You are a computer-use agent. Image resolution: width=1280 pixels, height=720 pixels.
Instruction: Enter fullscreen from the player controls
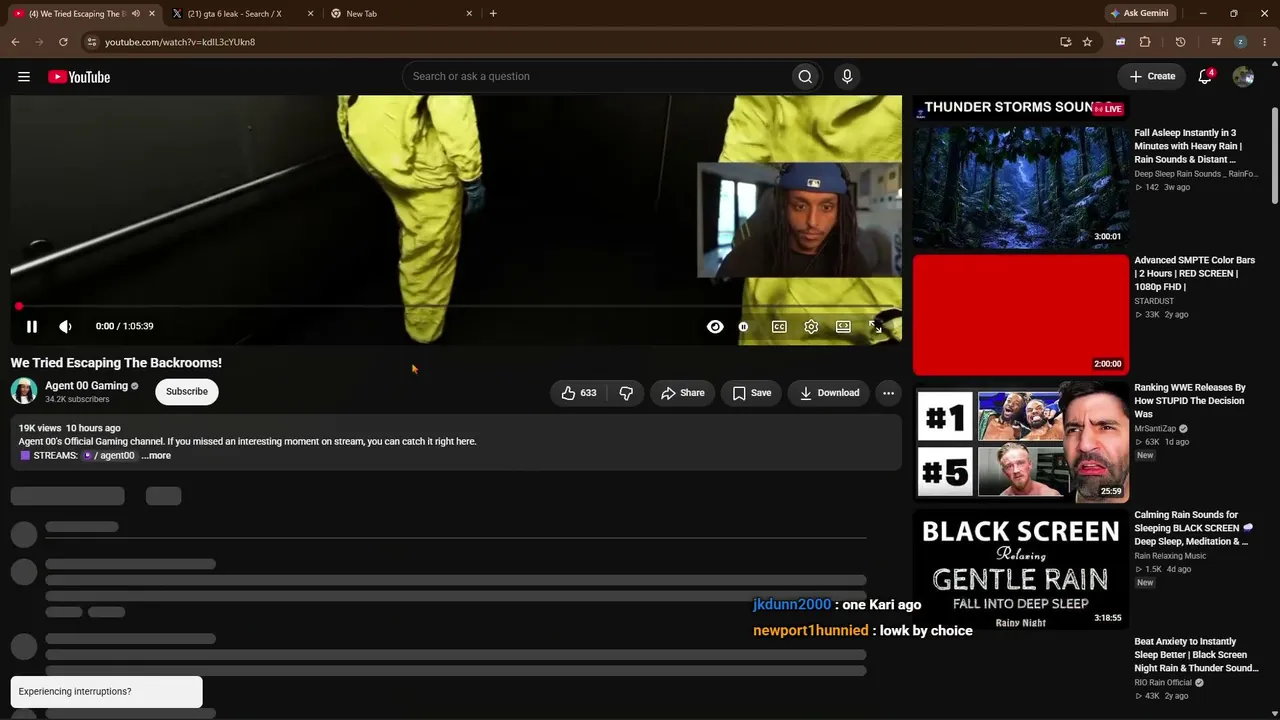pos(875,327)
